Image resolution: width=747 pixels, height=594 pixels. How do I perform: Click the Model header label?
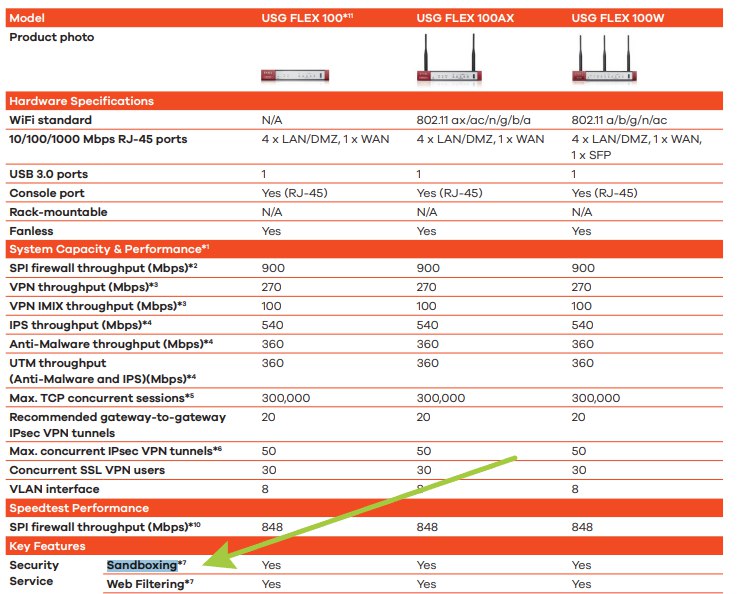(27, 18)
